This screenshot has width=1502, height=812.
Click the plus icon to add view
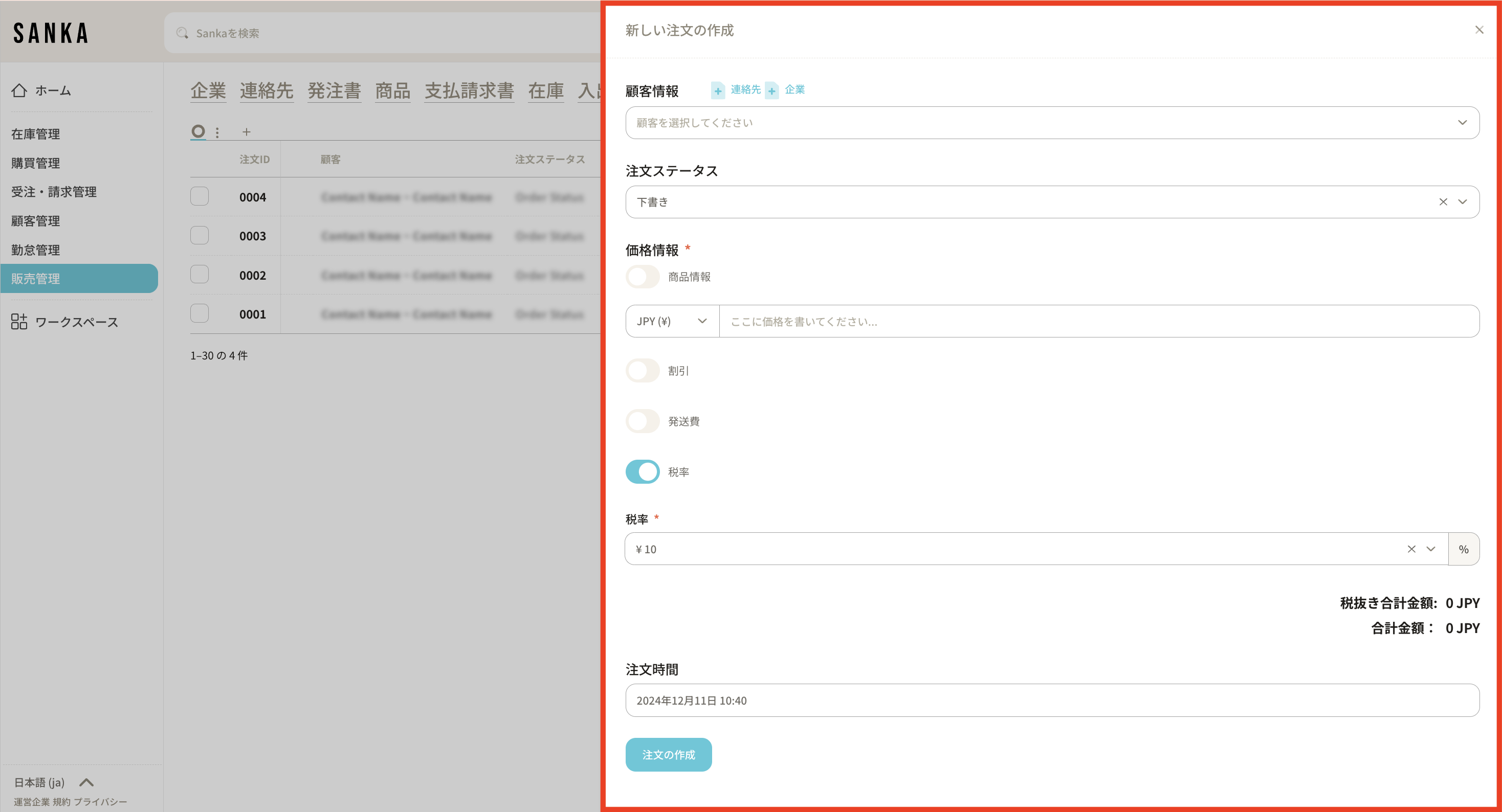[x=247, y=132]
